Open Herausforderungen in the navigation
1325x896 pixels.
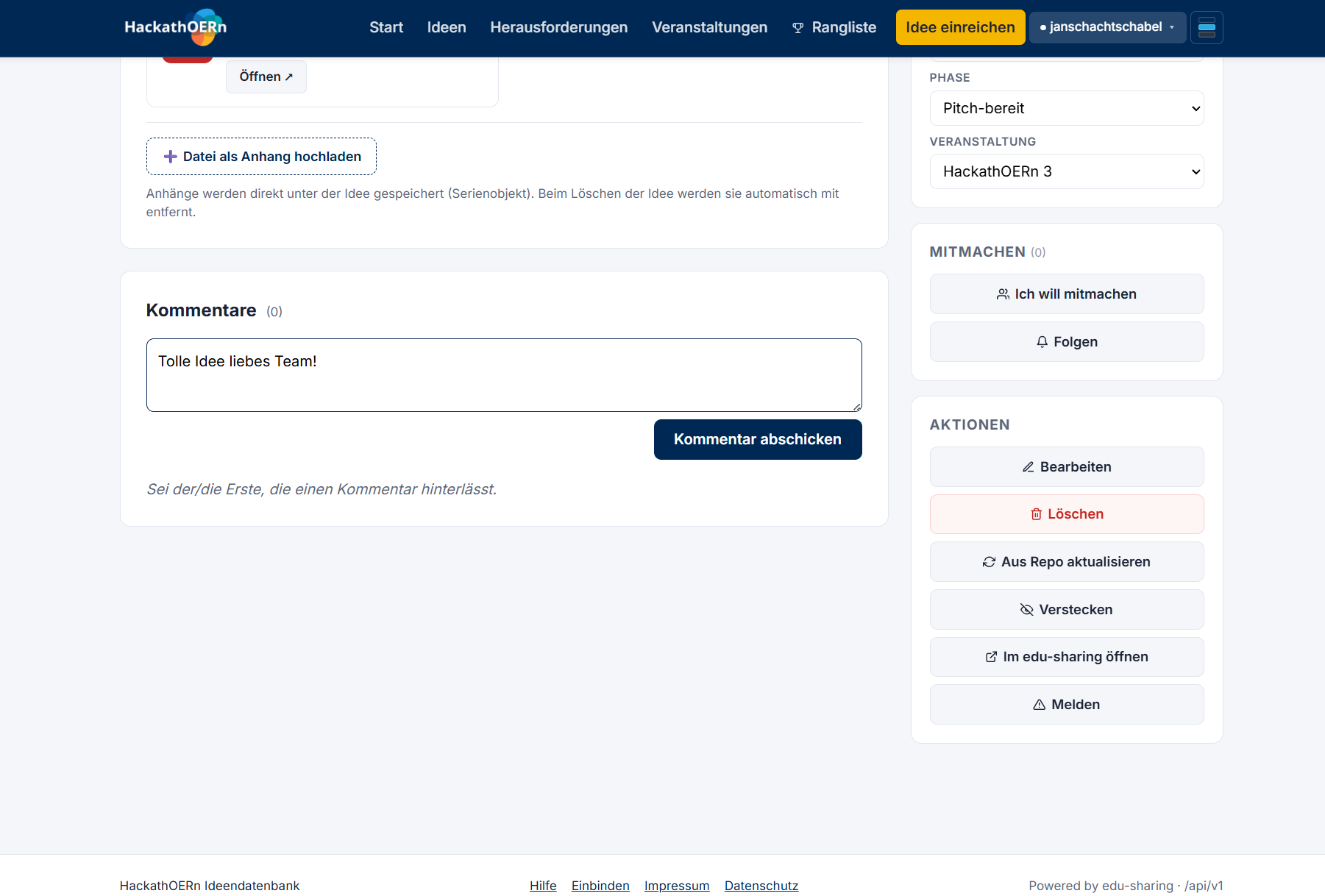[559, 27]
